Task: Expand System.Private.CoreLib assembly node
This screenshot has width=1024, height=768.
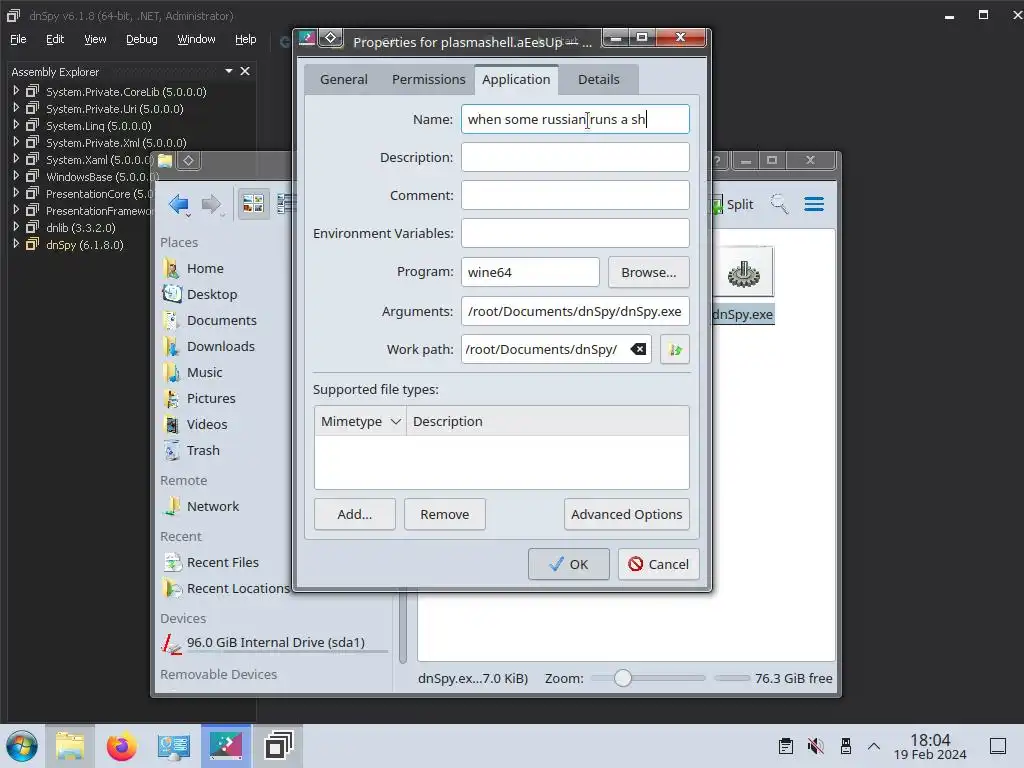Action: pos(16,91)
